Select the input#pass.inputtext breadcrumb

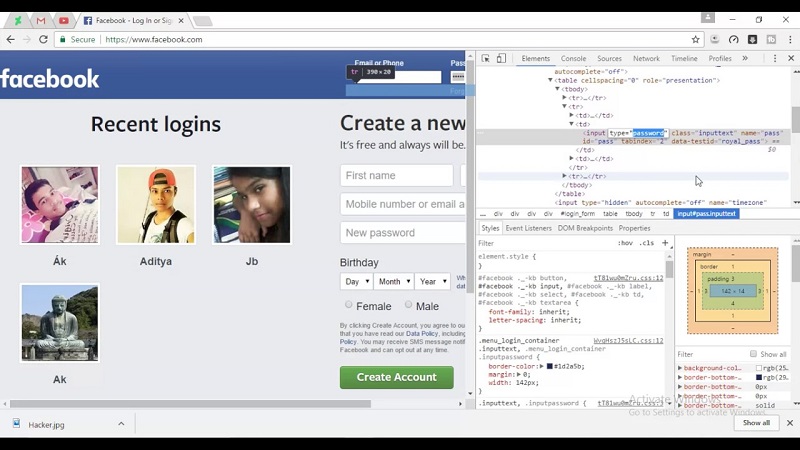click(706, 214)
